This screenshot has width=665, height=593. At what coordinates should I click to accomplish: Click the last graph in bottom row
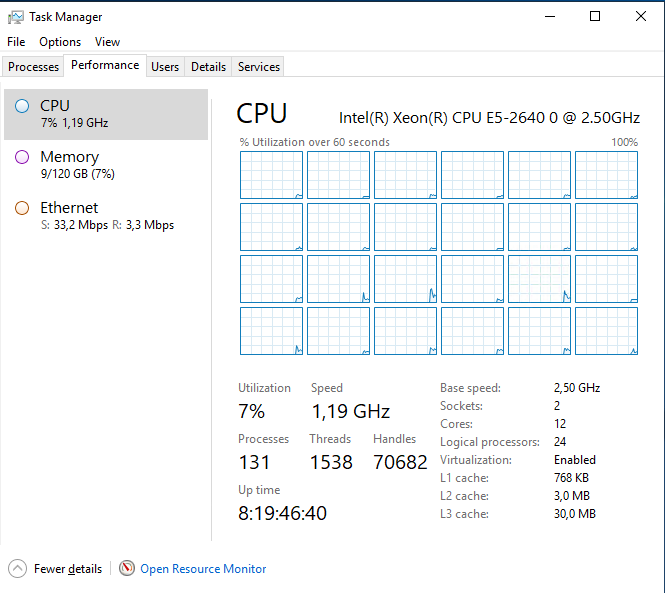606,331
